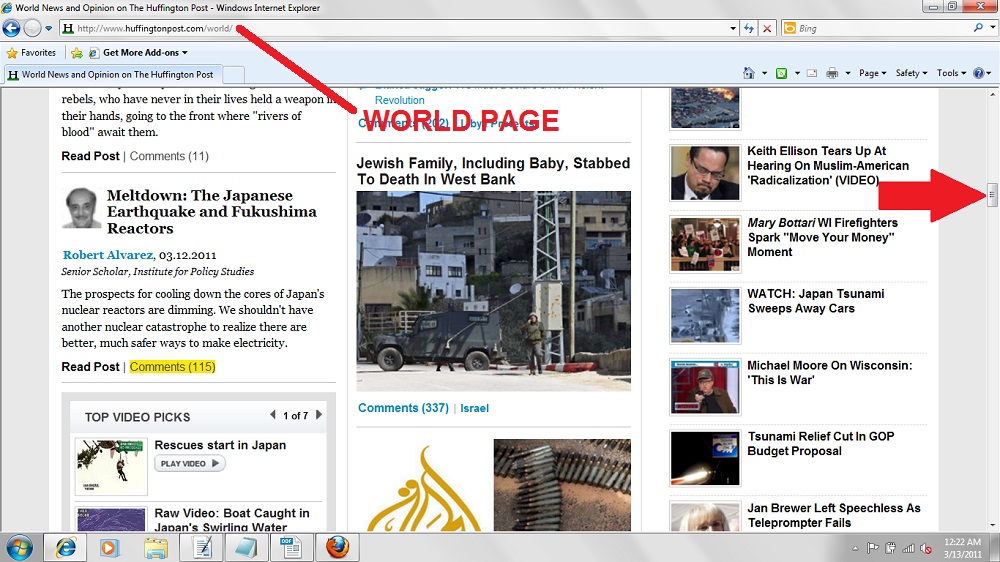1000x562 pixels.
Task: Open the Israel tag link
Action: (474, 408)
